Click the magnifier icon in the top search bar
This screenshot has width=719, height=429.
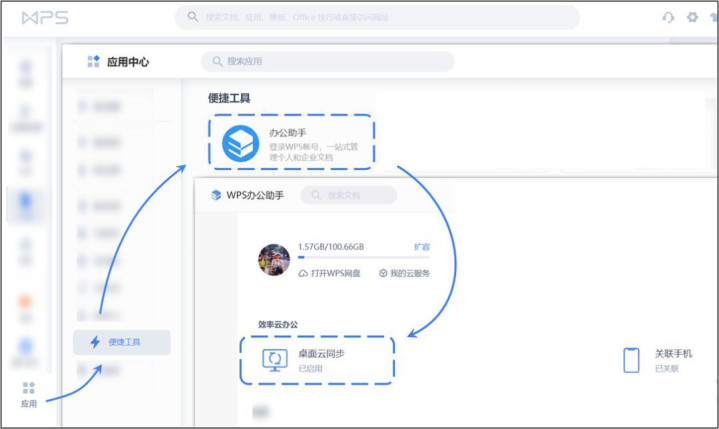coord(193,17)
